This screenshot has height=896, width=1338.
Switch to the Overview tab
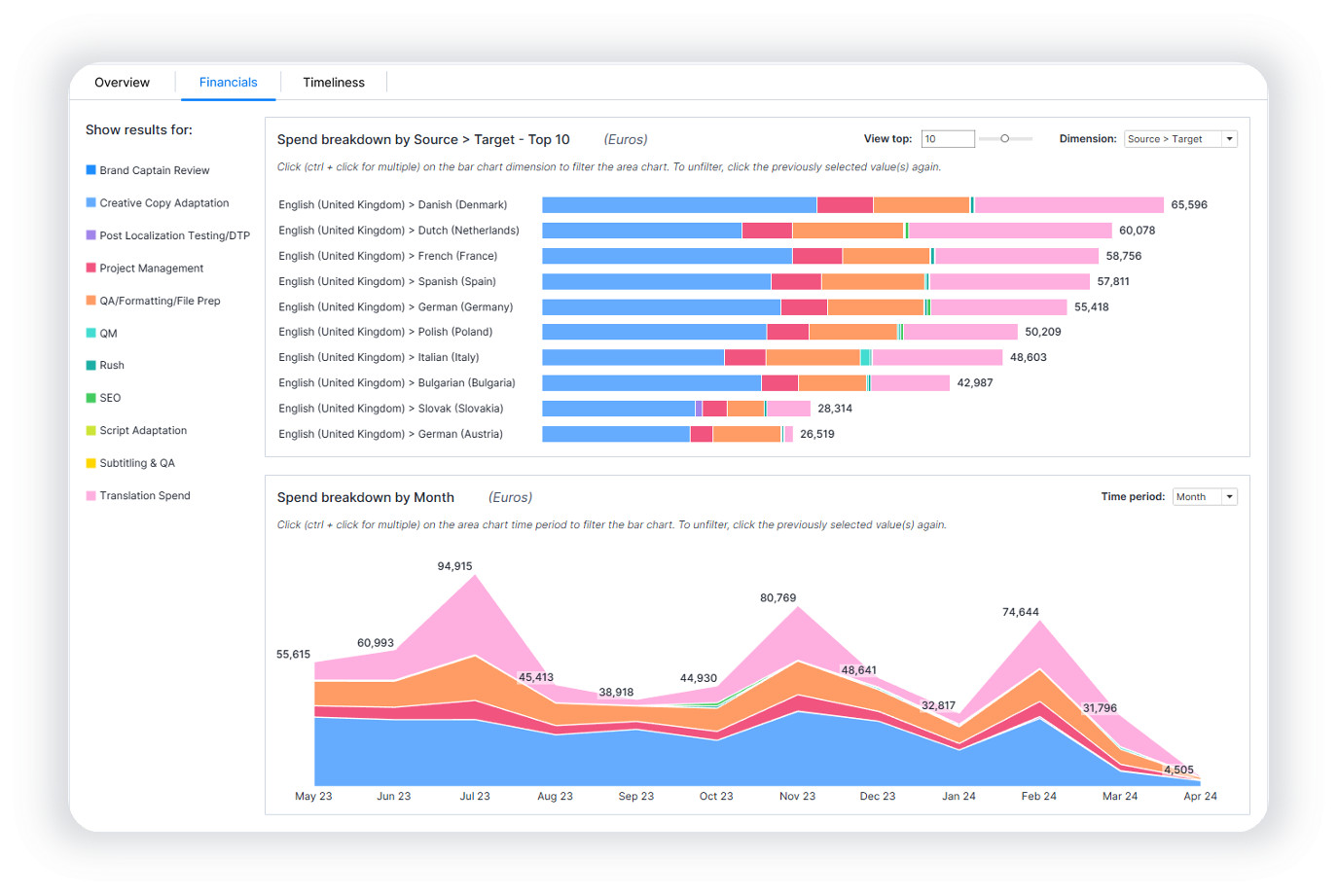pos(122,83)
